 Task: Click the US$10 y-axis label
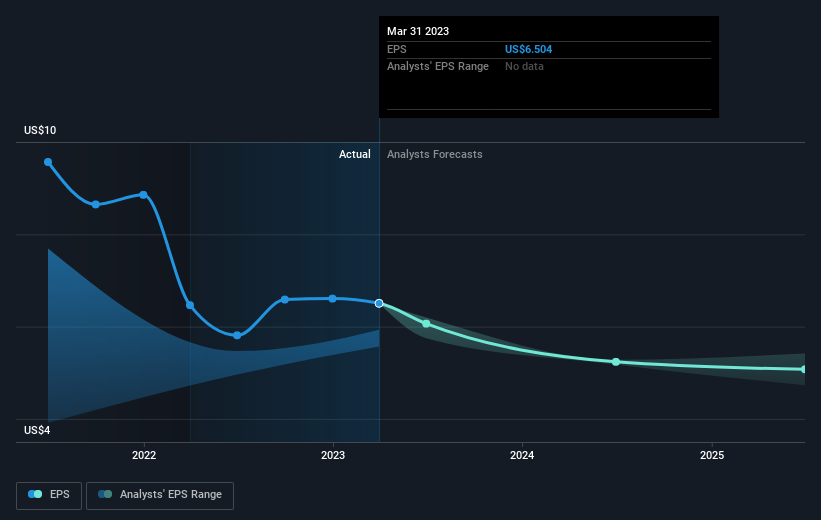40,130
